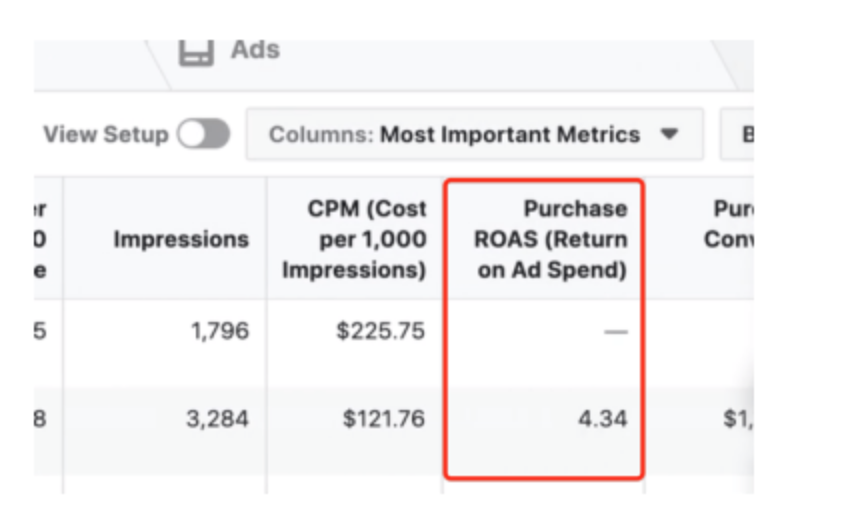This screenshot has width=856, height=516.
Task: Select the $225.75 CPM cell
Action: point(384,331)
